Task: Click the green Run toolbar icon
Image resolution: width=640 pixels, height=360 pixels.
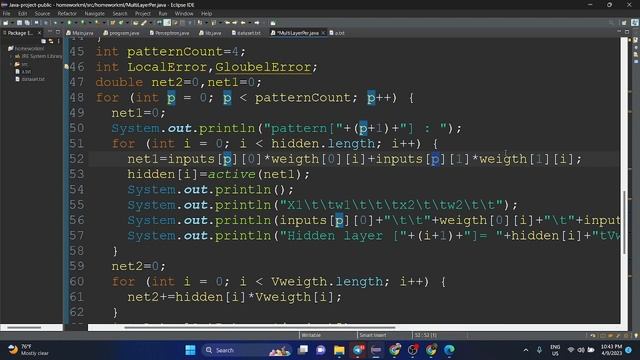Action: tap(69, 23)
